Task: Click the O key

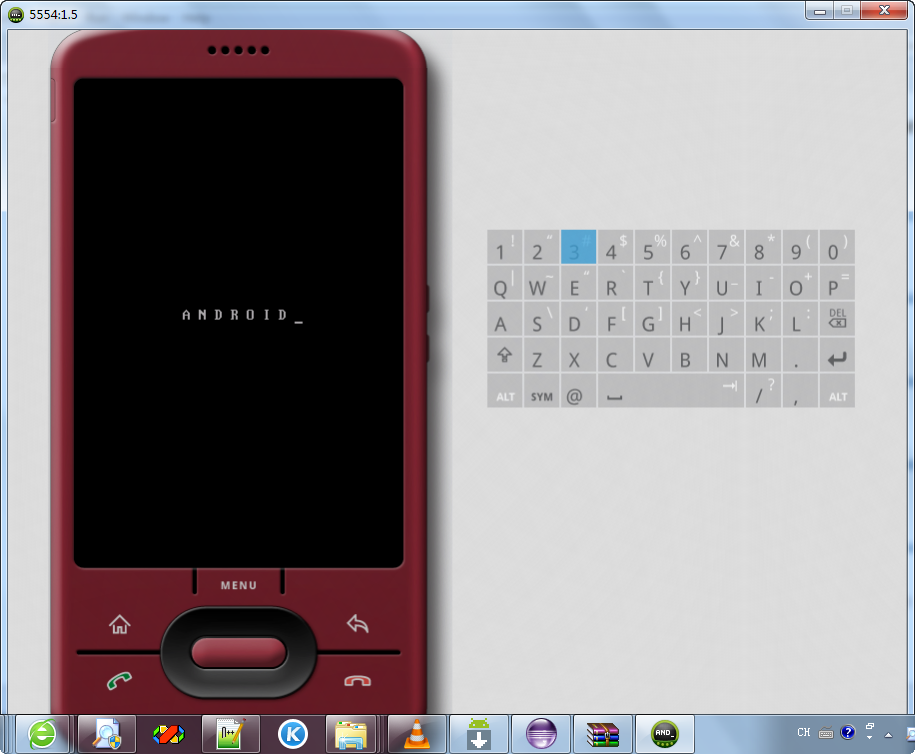Action: (800, 283)
